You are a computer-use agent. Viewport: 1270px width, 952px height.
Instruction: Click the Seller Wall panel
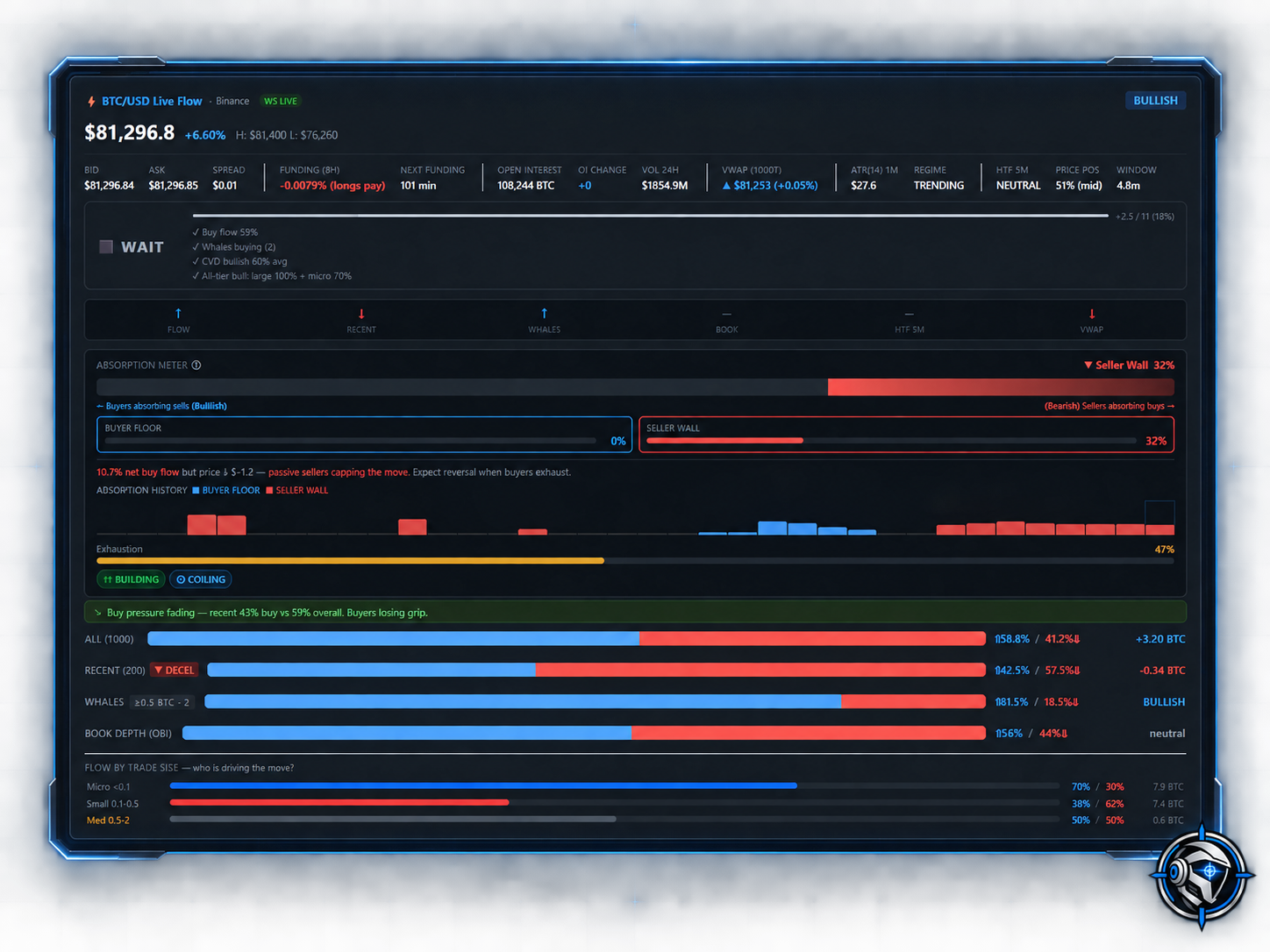(906, 435)
